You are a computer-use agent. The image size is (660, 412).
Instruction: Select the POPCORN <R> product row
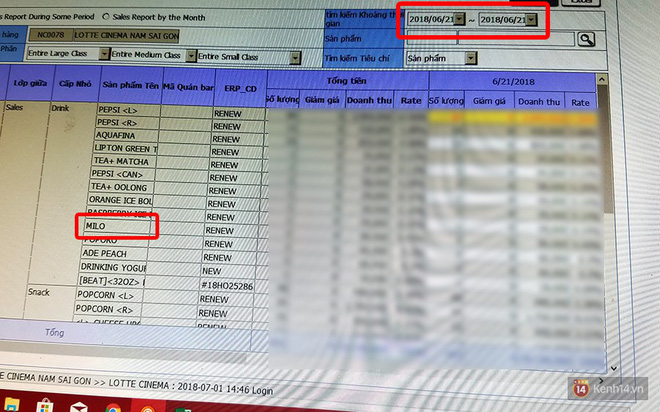tap(108, 309)
